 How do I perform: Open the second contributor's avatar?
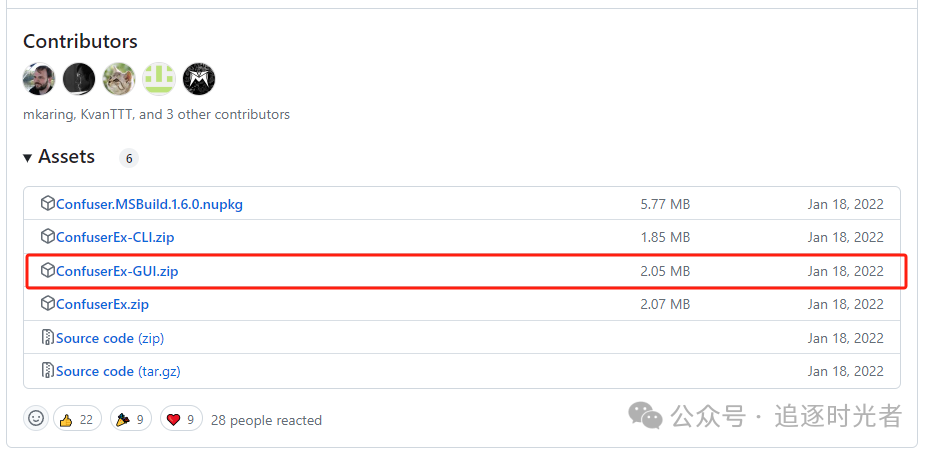(79, 79)
